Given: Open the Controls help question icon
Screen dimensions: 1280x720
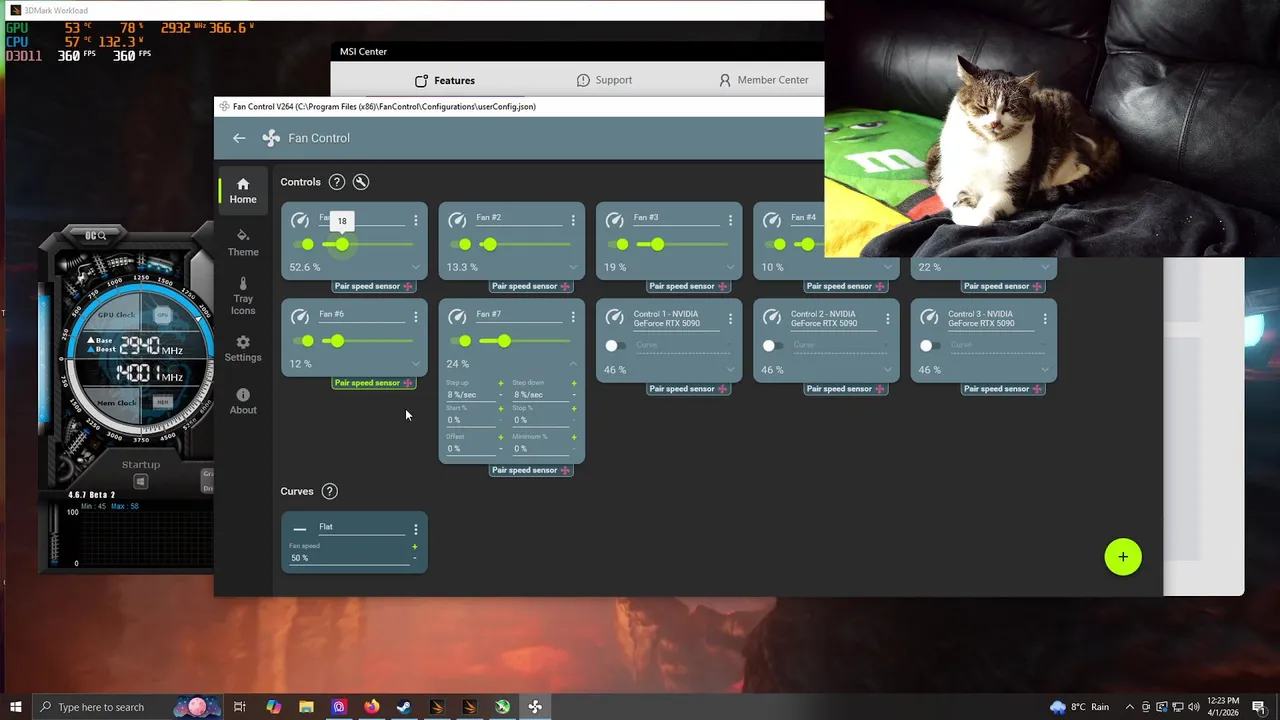Looking at the screenshot, I should 337,182.
